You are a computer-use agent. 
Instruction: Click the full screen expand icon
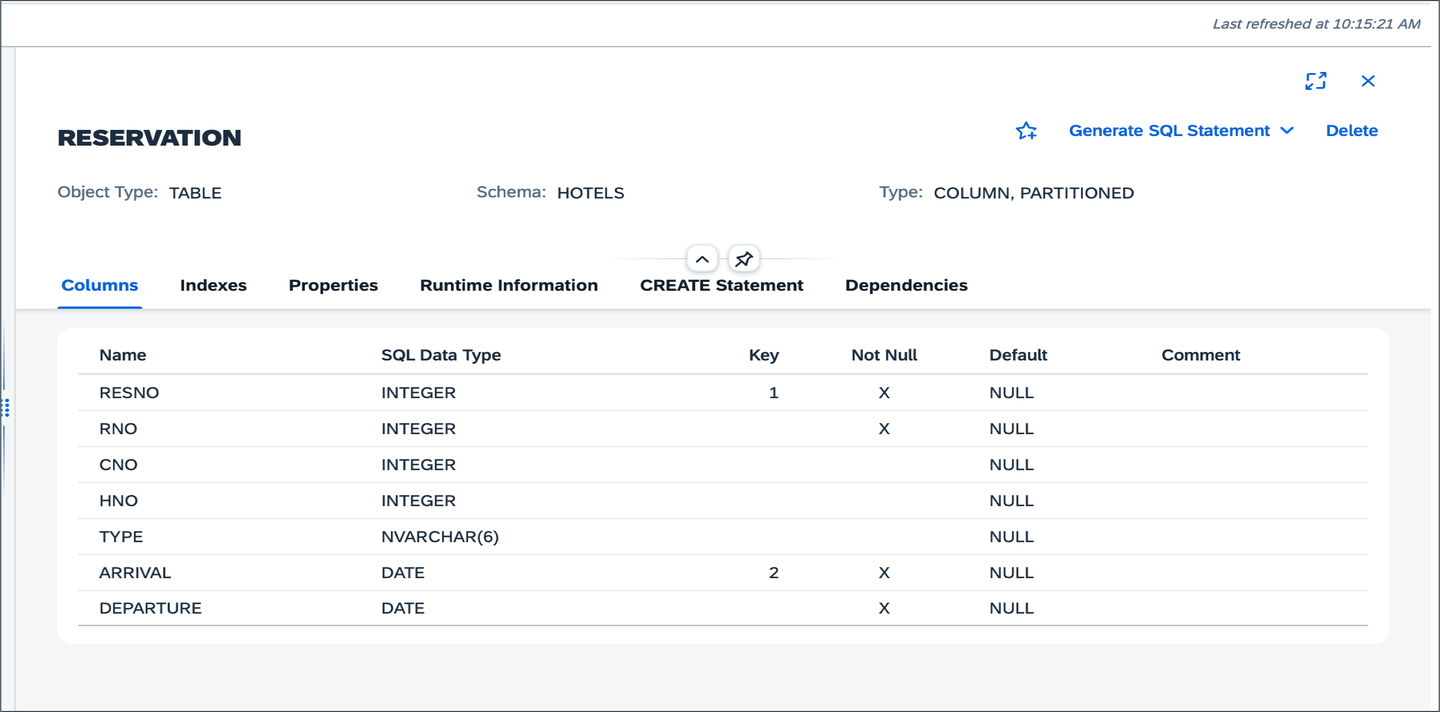click(1315, 81)
